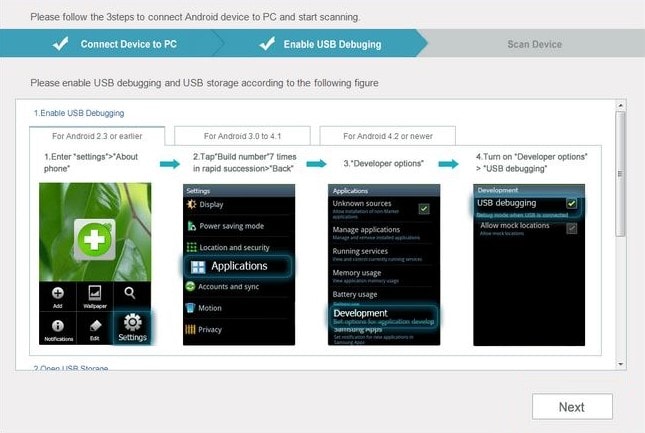Click the Settings menu screenshot with Applications
This screenshot has width=645, height=433.
[239, 265]
